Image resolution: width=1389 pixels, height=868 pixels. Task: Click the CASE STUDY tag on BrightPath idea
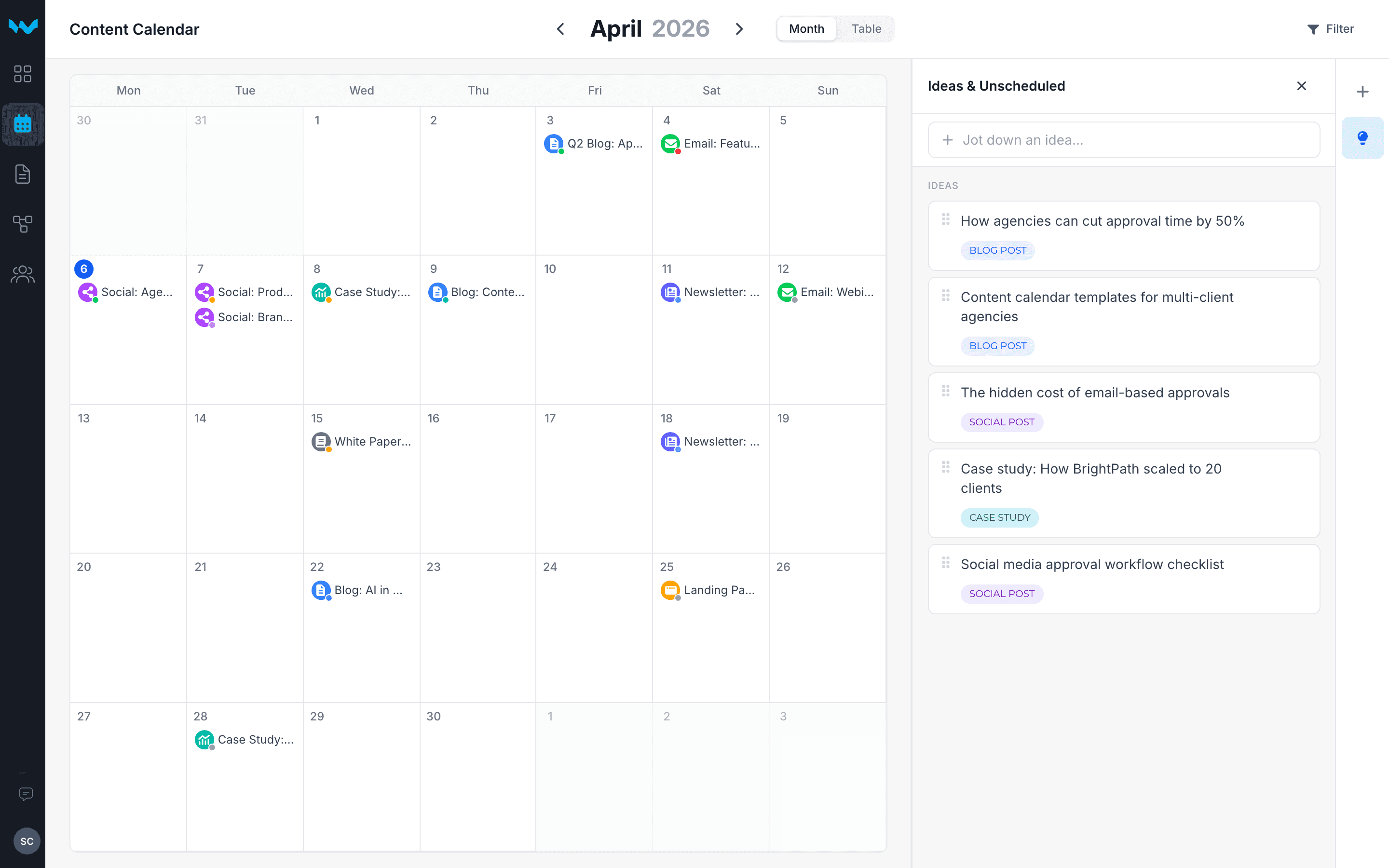(x=999, y=517)
